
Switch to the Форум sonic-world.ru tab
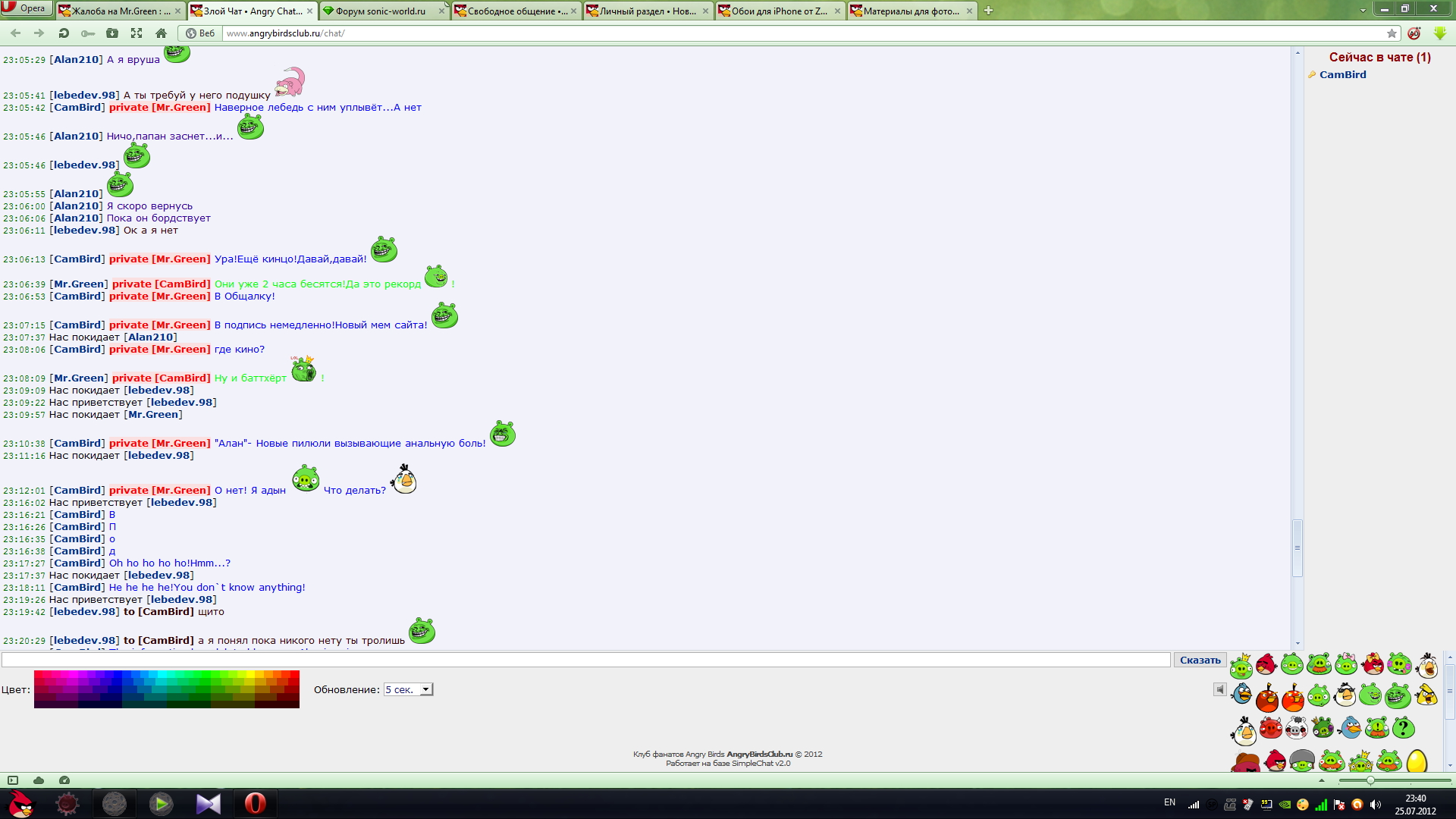coord(379,11)
